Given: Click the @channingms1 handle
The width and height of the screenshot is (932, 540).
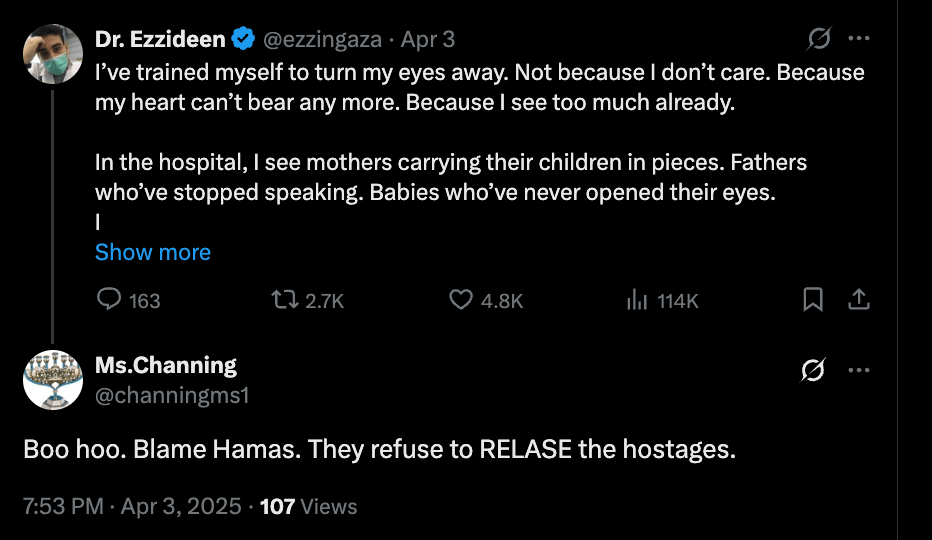Looking at the screenshot, I should point(171,395).
